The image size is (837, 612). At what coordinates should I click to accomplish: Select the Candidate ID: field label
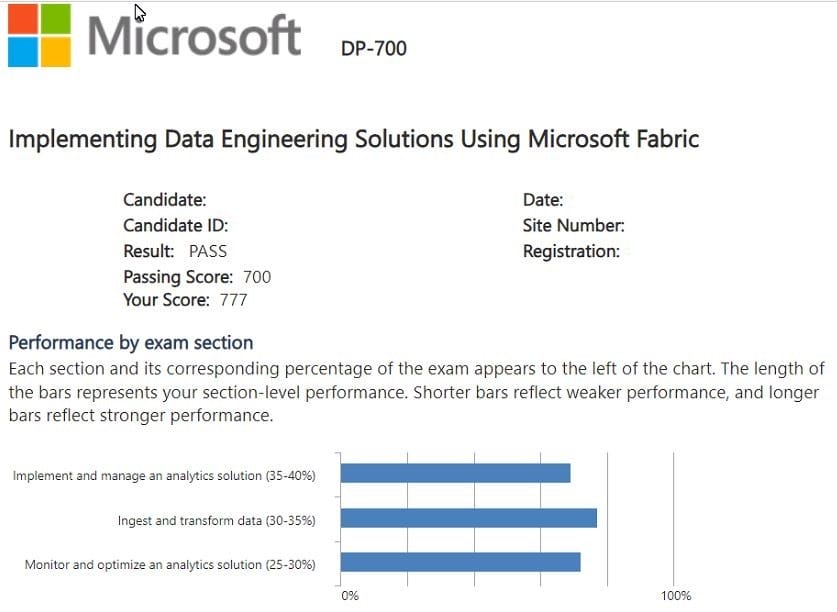pyautogui.click(x=176, y=226)
